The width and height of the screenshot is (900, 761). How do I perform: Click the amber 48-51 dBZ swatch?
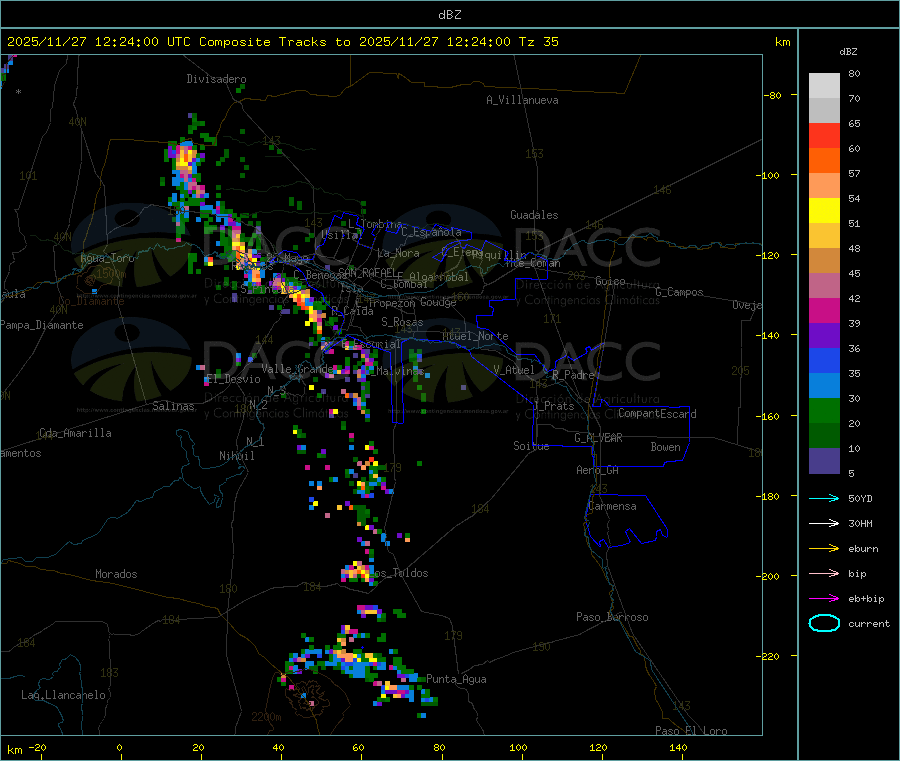click(824, 236)
